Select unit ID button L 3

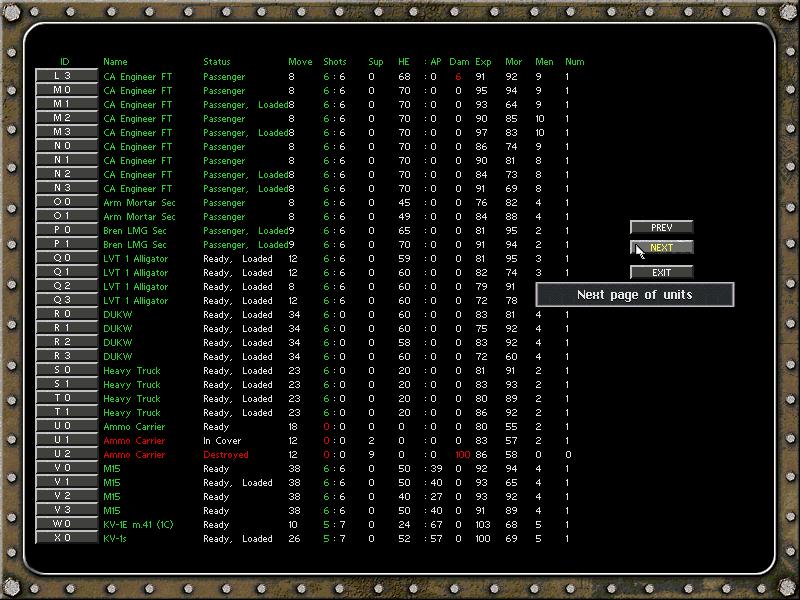click(x=66, y=76)
